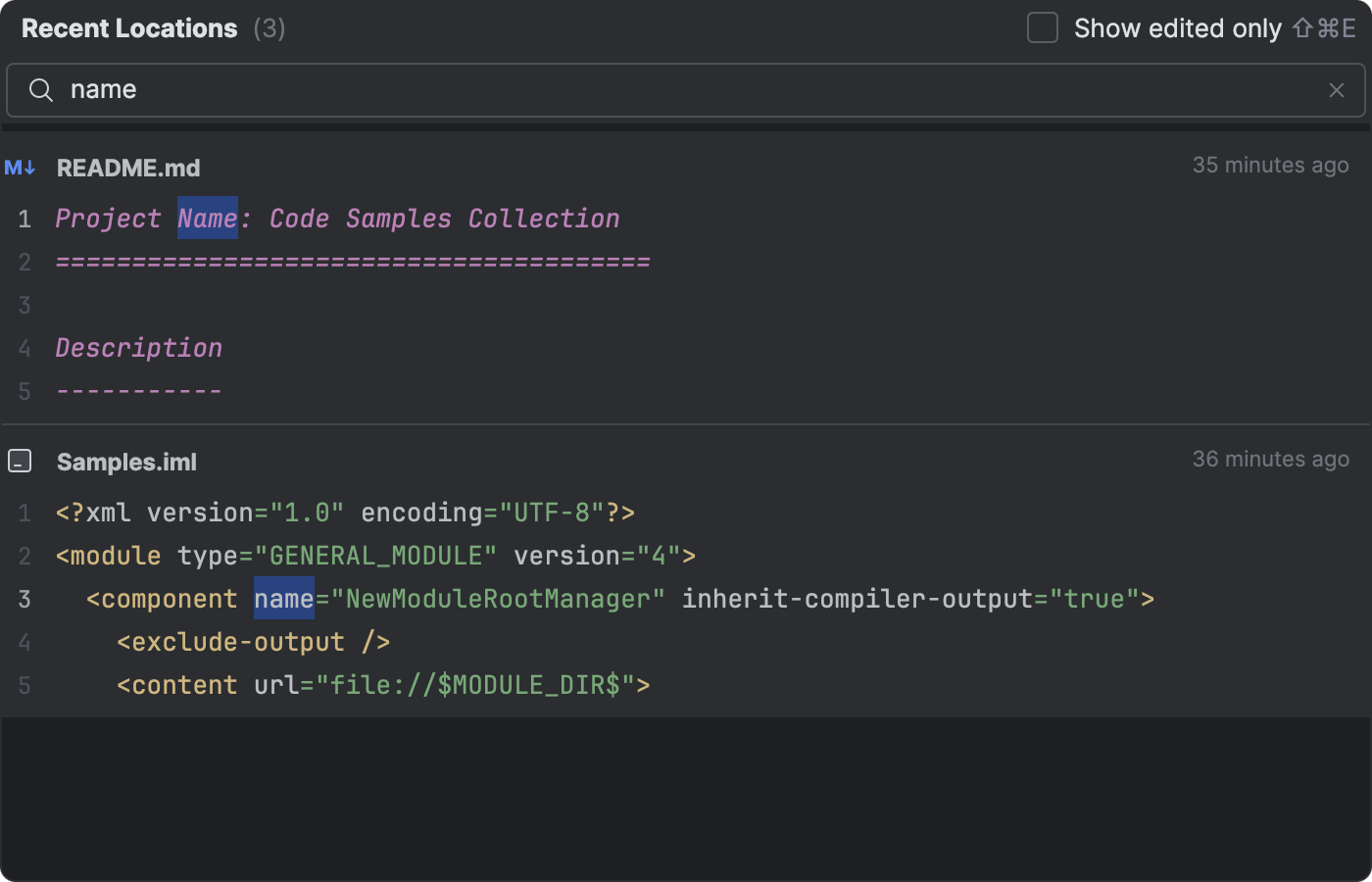Click the Markdown file icon beside README.md
Image resolution: width=1372 pixels, height=882 pixels.
point(21,168)
